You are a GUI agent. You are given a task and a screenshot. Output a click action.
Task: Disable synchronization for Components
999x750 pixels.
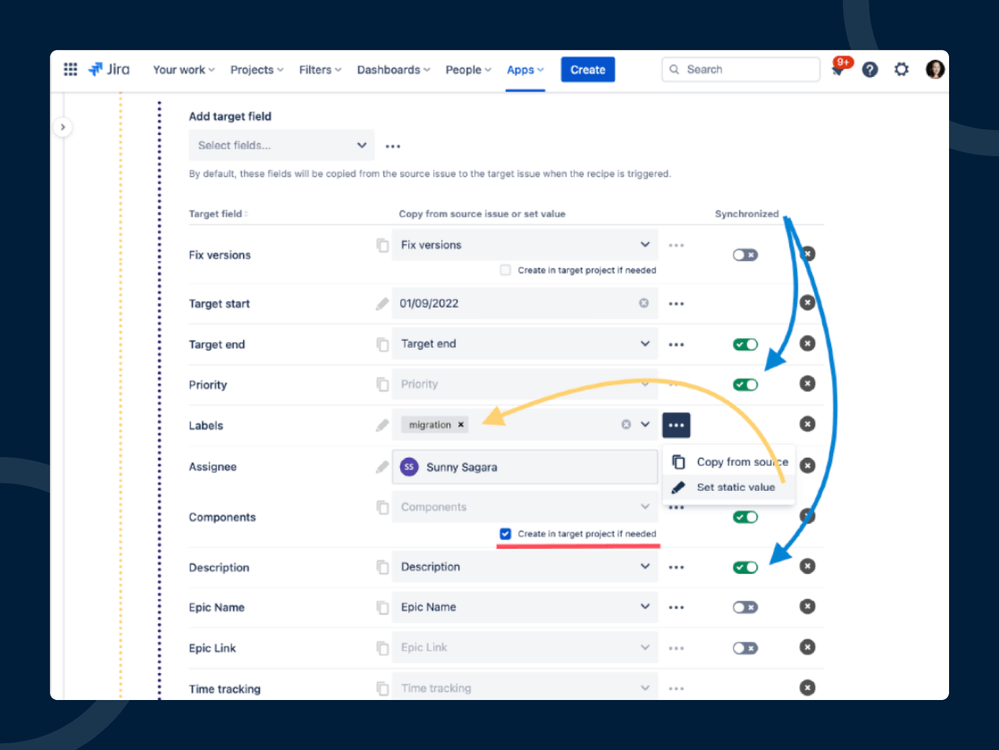click(745, 517)
